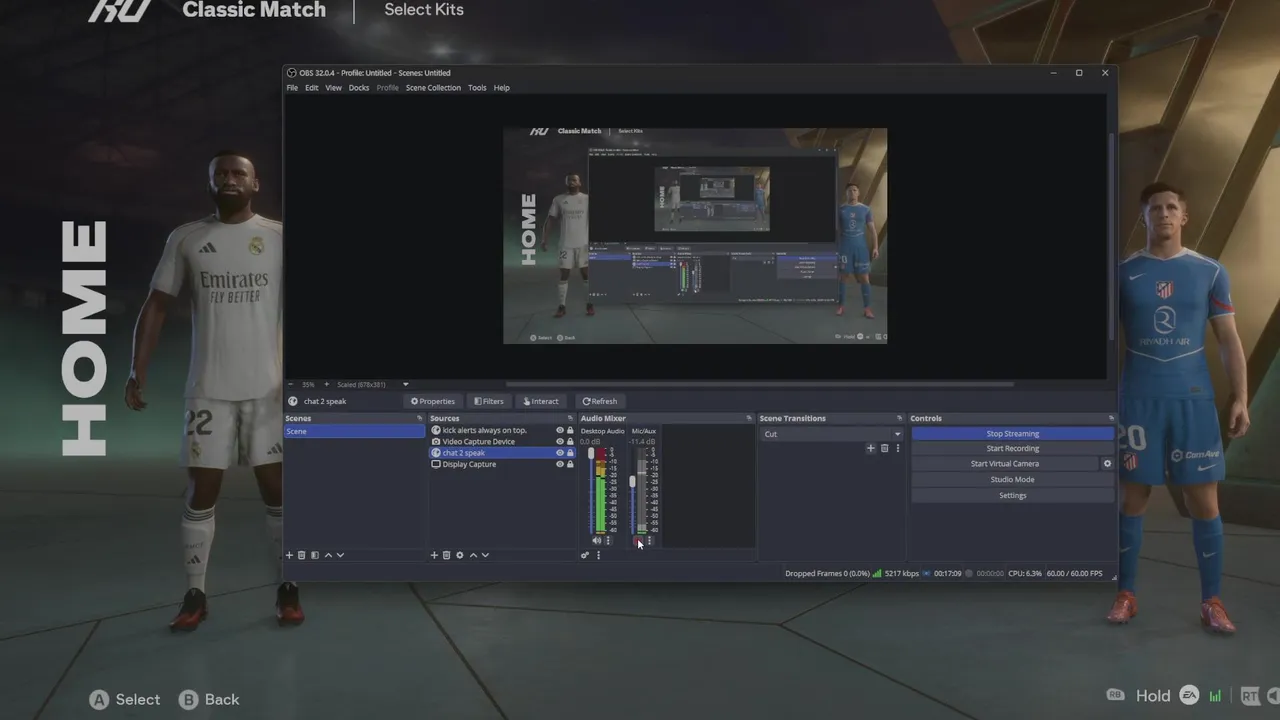The width and height of the screenshot is (1280, 720).
Task: Open the Scaled preview scaling dropdown
Action: (x=373, y=384)
